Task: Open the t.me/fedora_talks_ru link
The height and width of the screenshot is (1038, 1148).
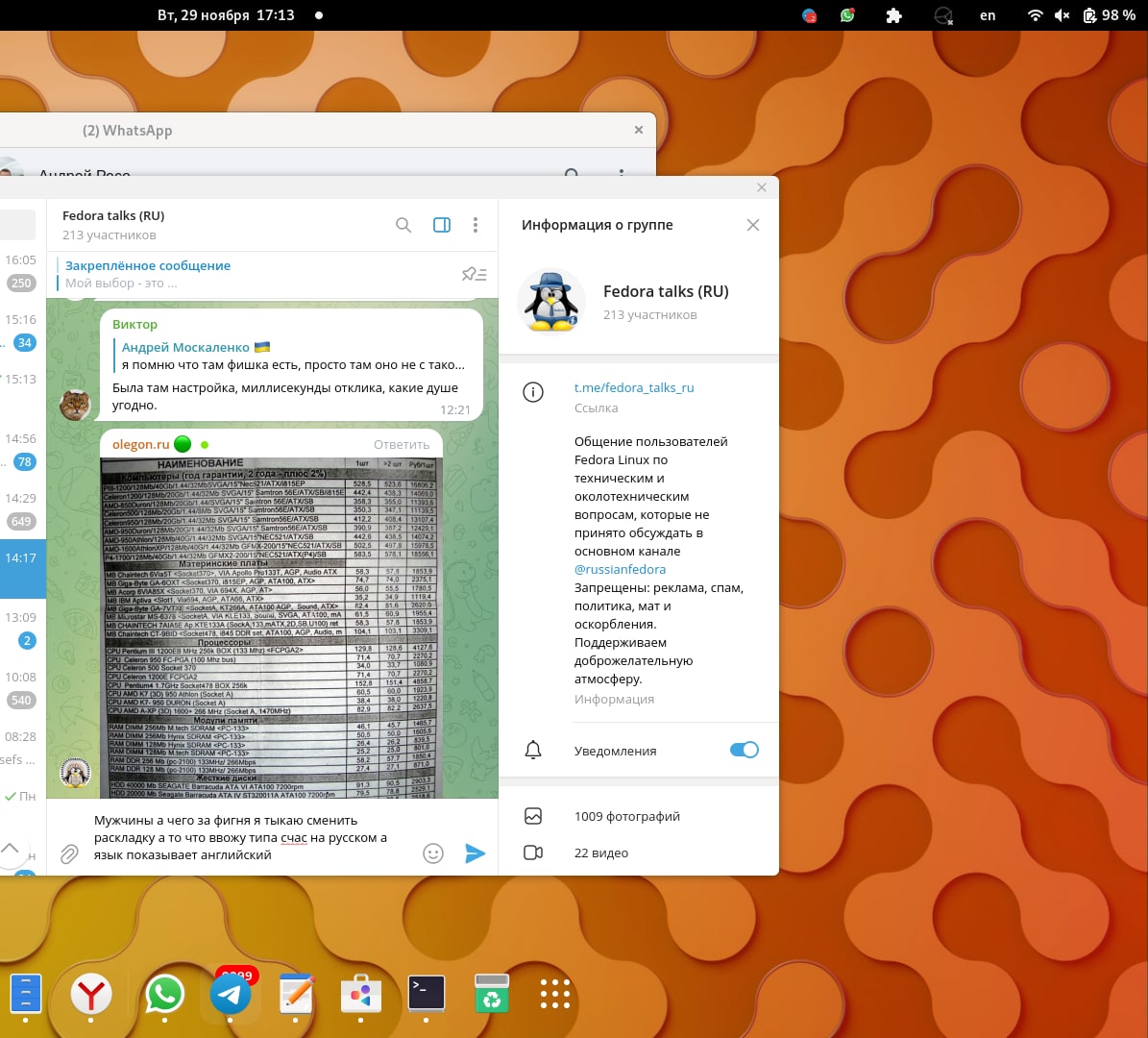Action: click(x=634, y=388)
